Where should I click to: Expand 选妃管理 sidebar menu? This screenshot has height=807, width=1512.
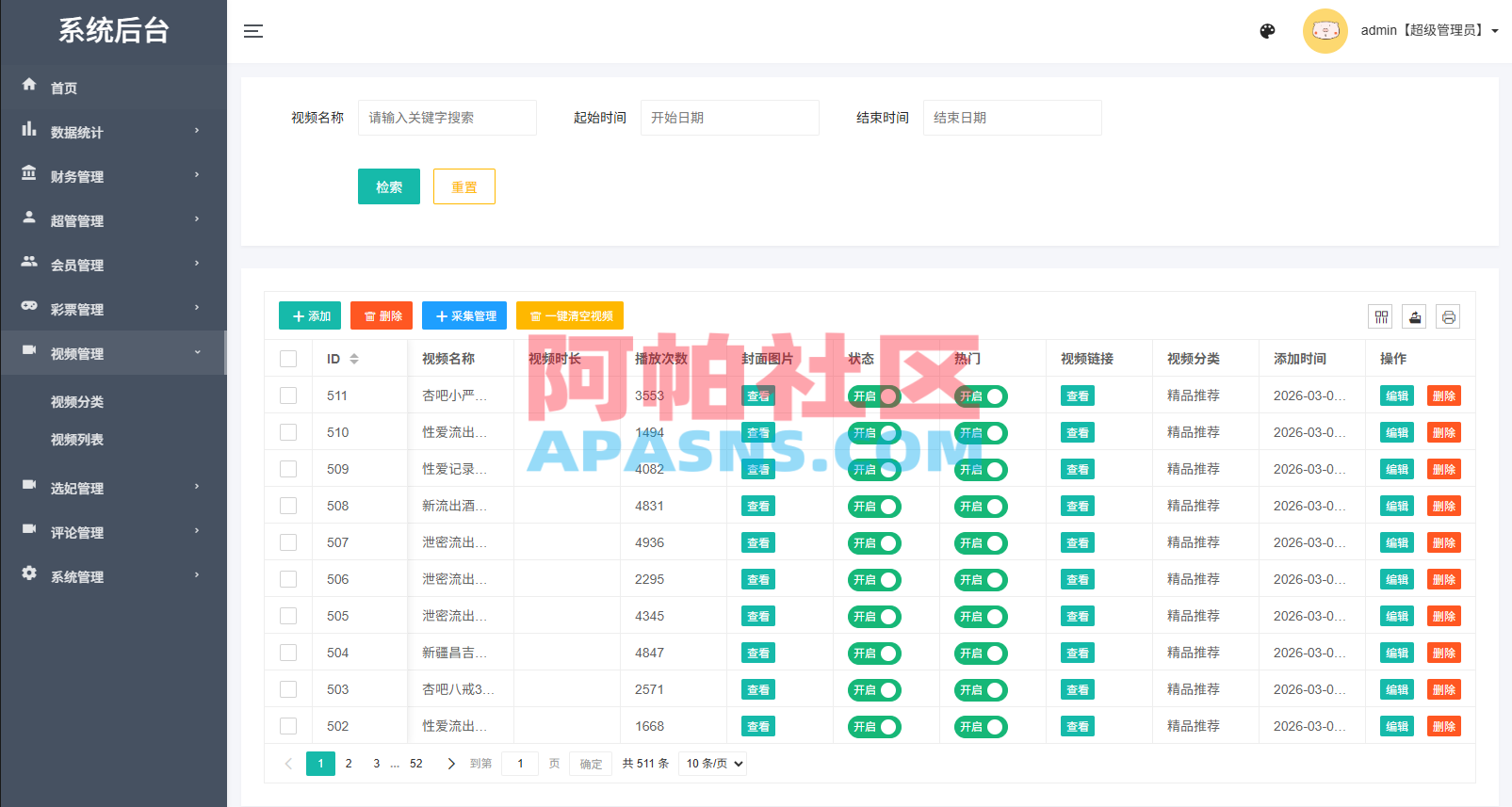[x=113, y=488]
